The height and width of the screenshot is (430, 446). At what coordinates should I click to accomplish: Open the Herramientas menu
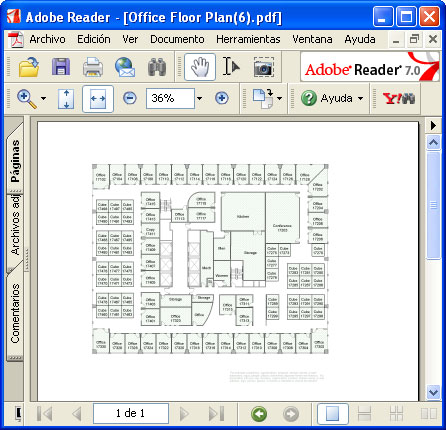[x=248, y=39]
